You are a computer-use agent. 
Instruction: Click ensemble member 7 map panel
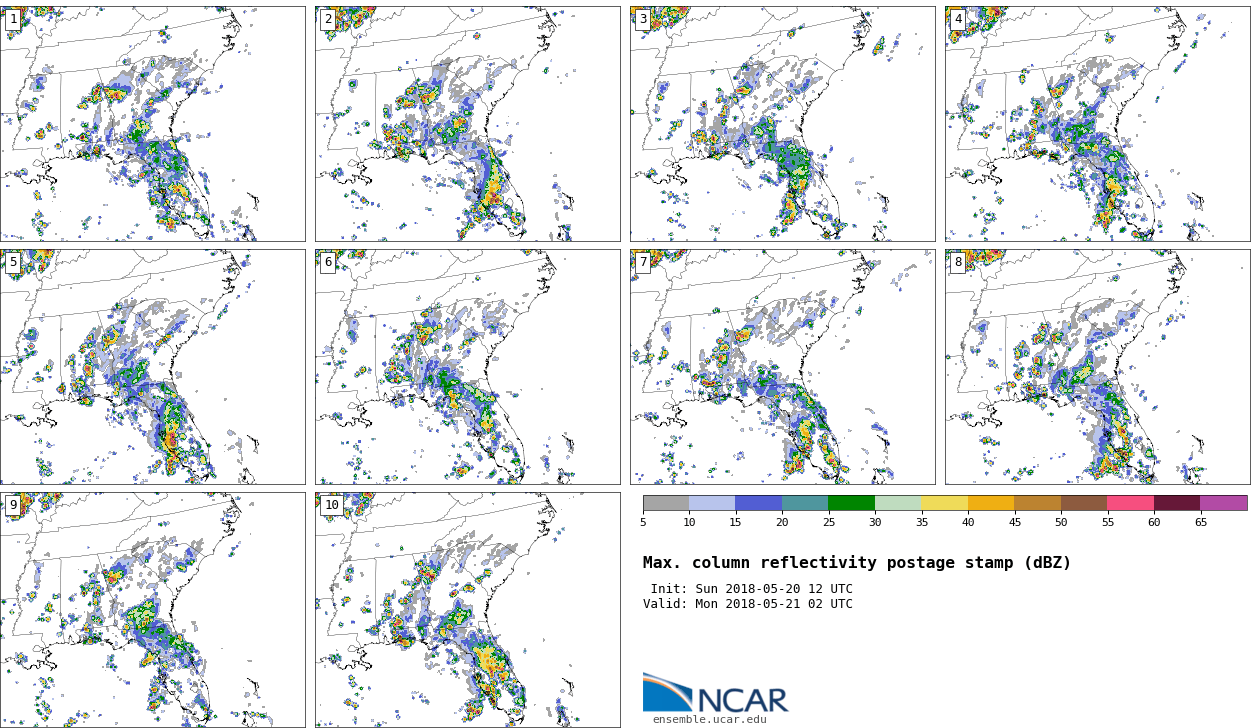[782, 366]
